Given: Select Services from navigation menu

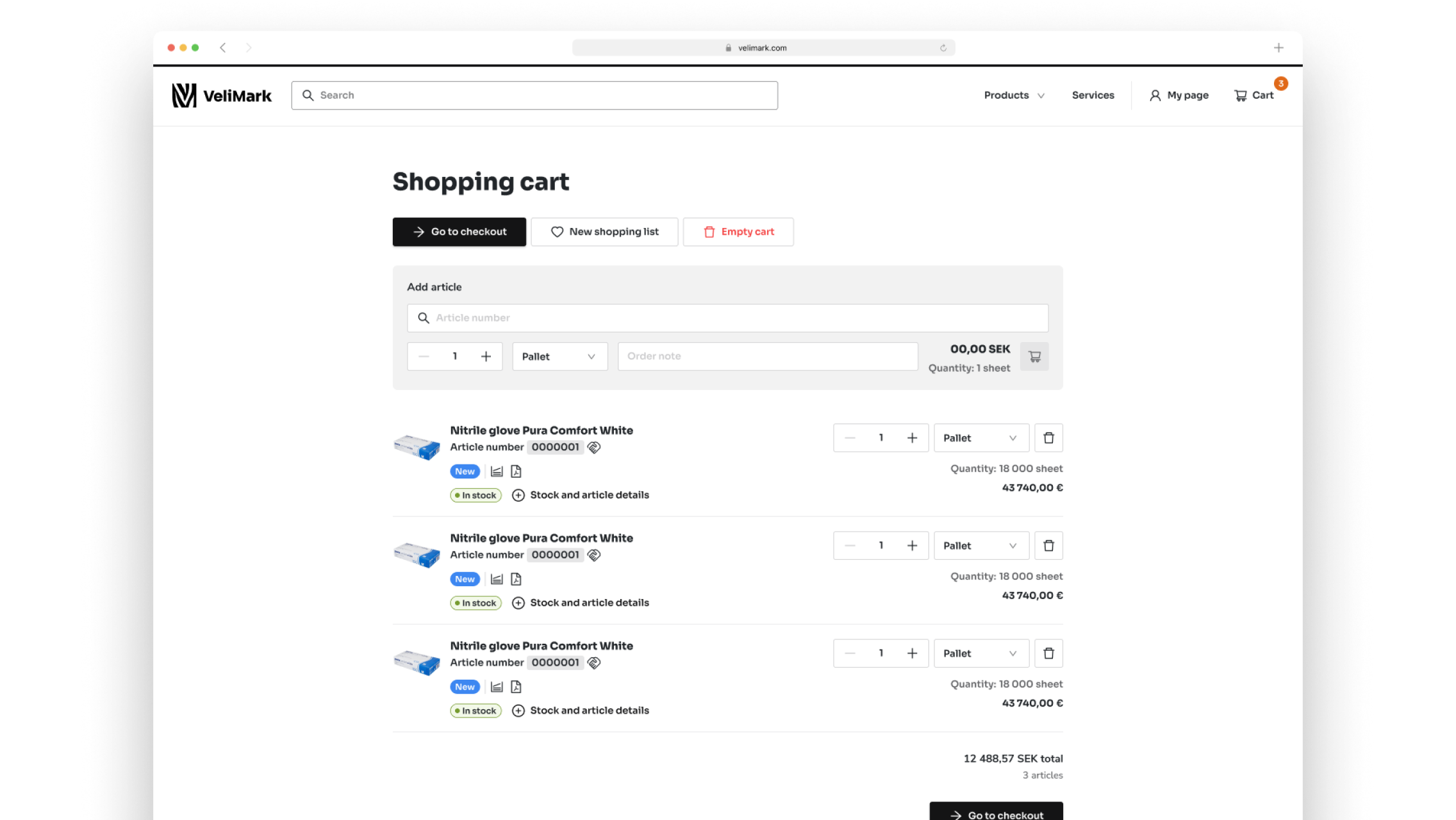Looking at the screenshot, I should [1093, 95].
